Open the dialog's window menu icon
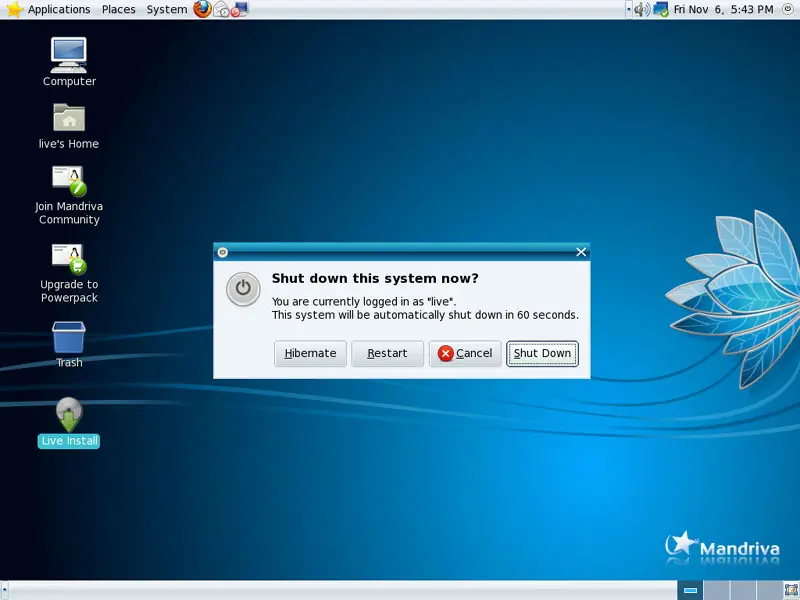Image resolution: width=800 pixels, height=600 pixels. [x=222, y=252]
